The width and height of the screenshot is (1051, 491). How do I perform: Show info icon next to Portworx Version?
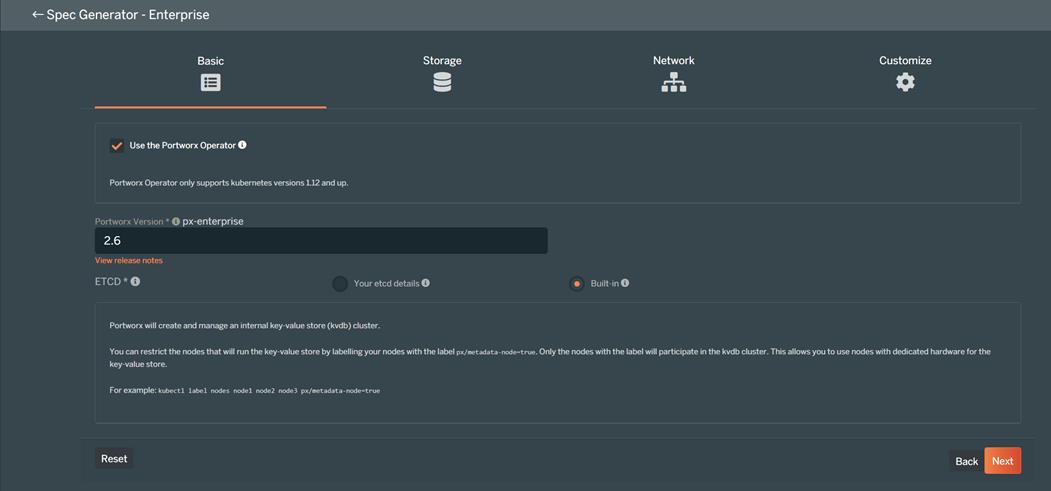[x=176, y=221]
